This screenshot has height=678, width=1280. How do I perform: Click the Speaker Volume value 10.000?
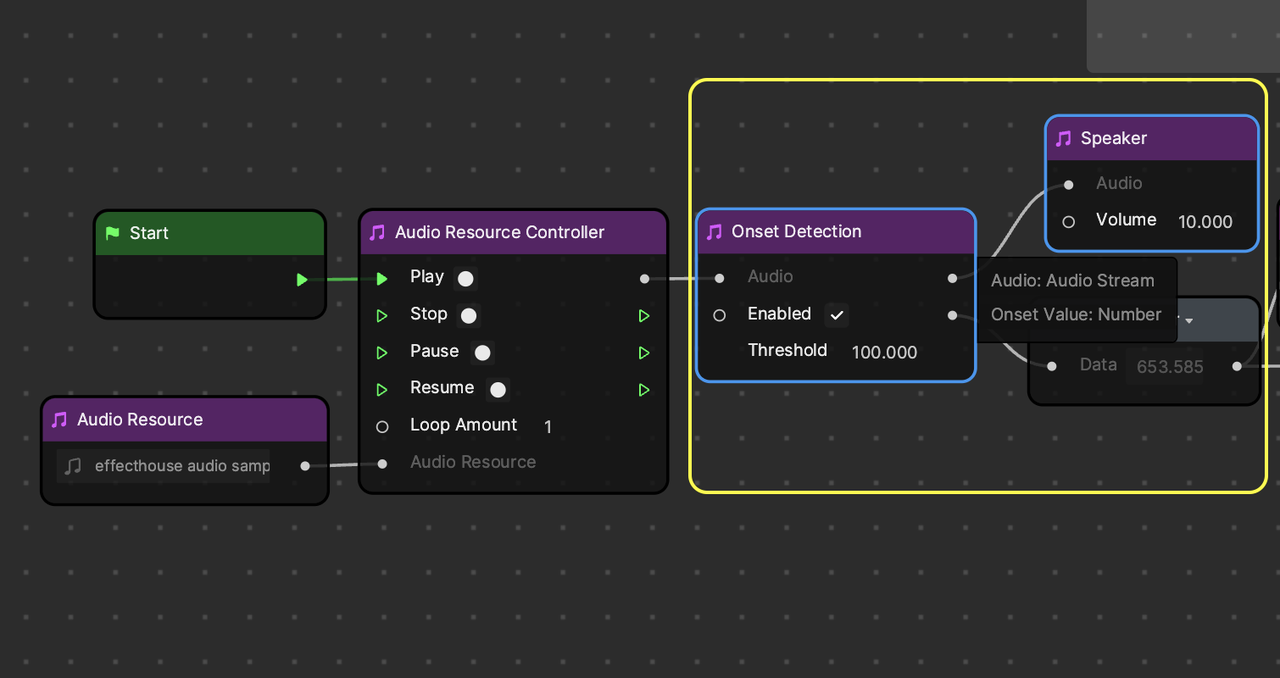click(x=1205, y=222)
